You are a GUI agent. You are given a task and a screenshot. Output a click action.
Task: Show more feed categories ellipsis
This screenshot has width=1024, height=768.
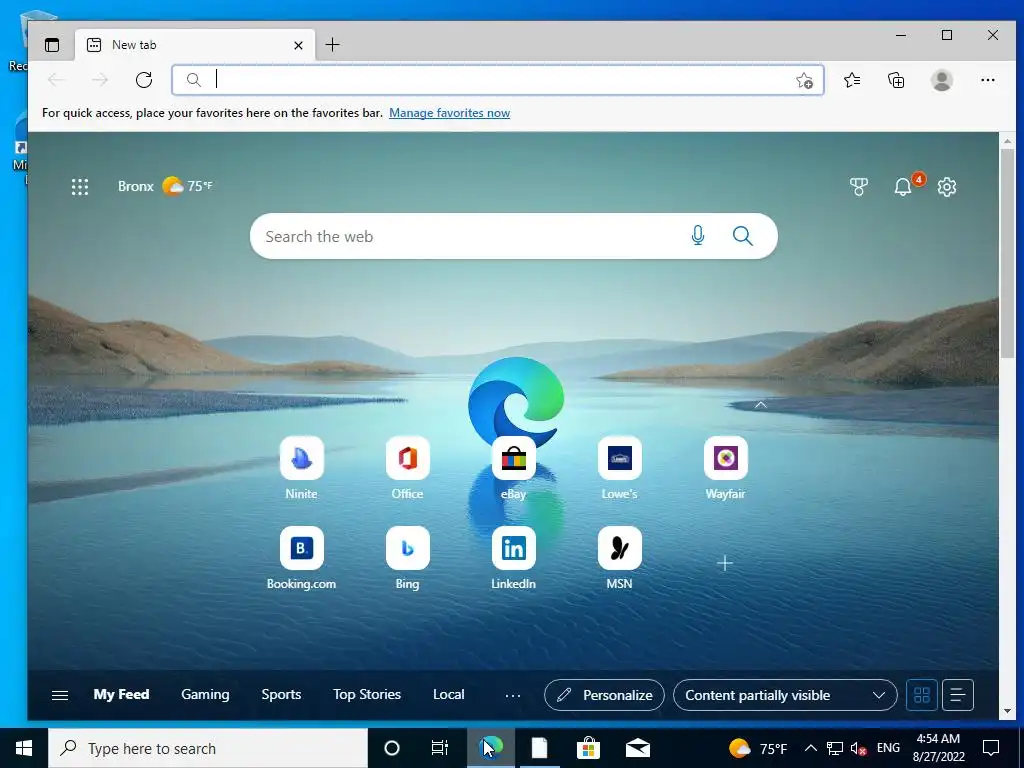point(513,696)
